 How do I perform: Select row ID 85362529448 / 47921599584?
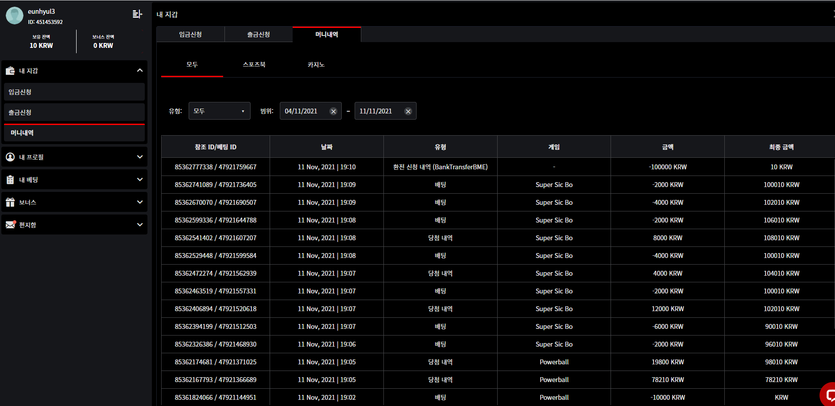pos(216,256)
